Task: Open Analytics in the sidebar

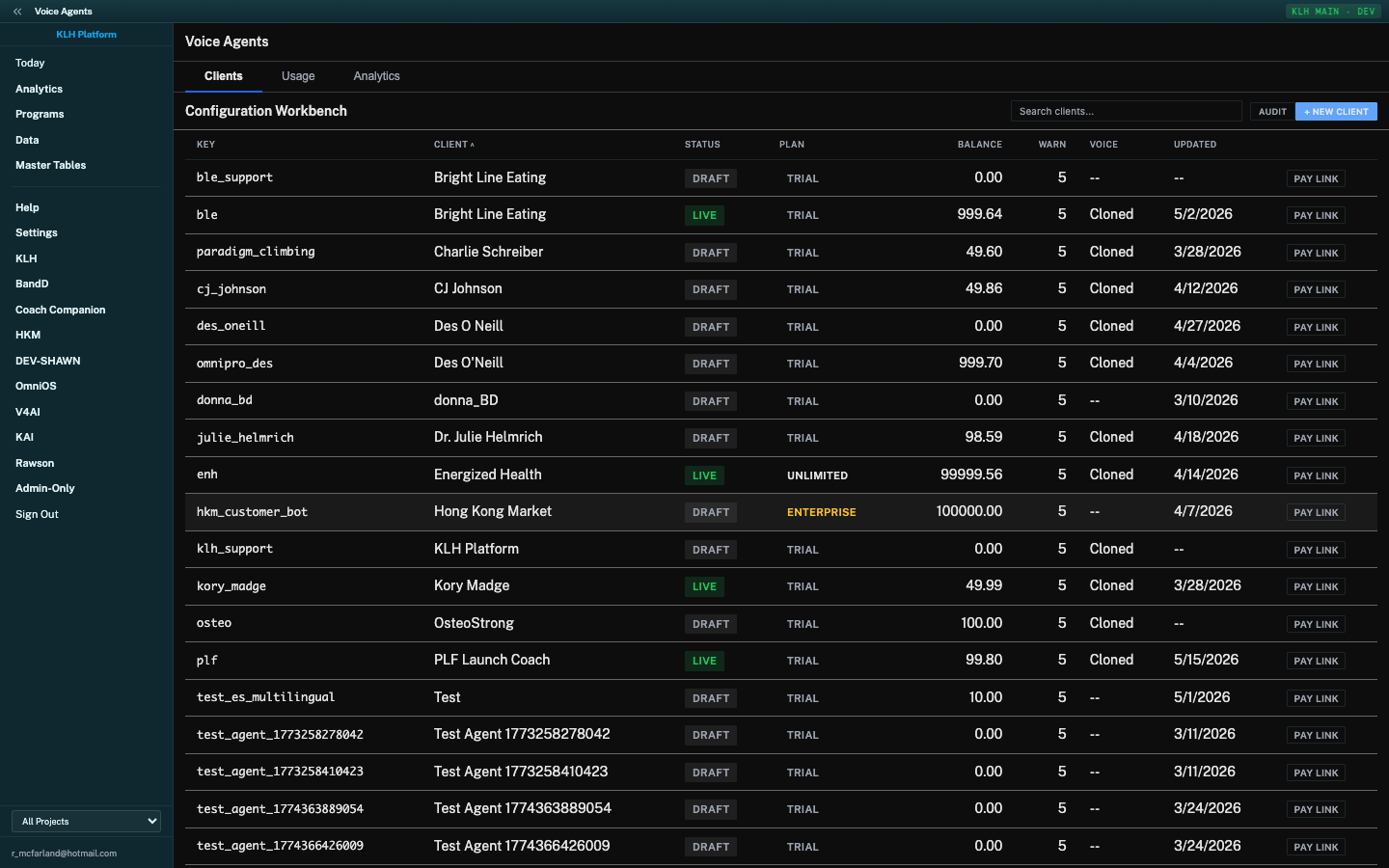Action: (x=39, y=89)
